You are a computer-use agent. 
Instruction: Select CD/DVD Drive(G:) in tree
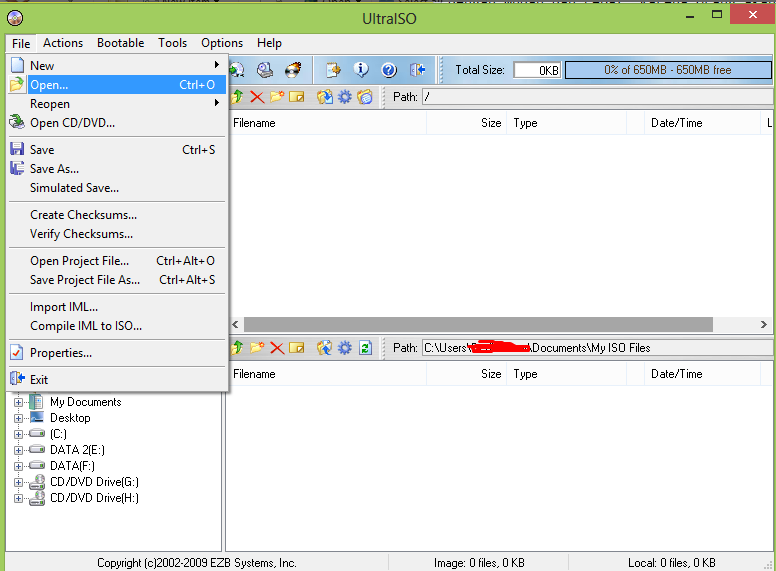click(x=94, y=482)
